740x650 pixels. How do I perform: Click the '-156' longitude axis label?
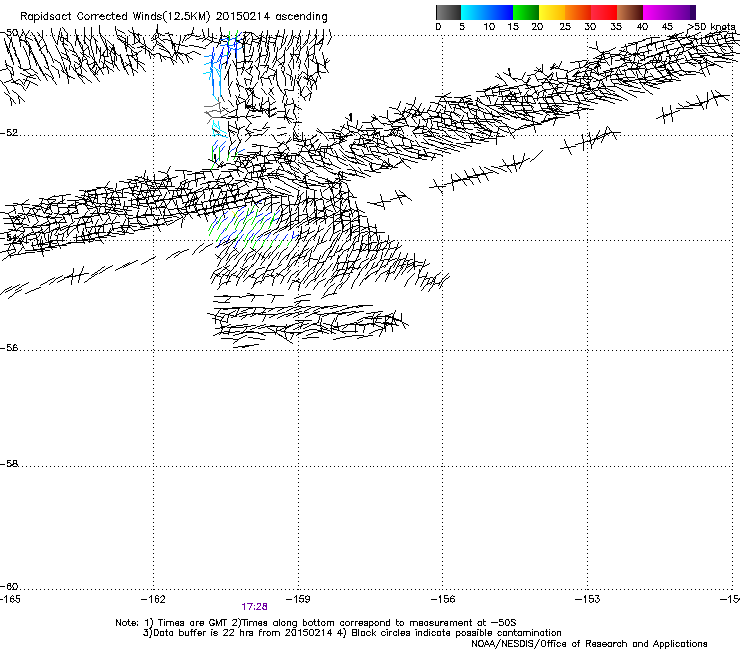tap(443, 599)
